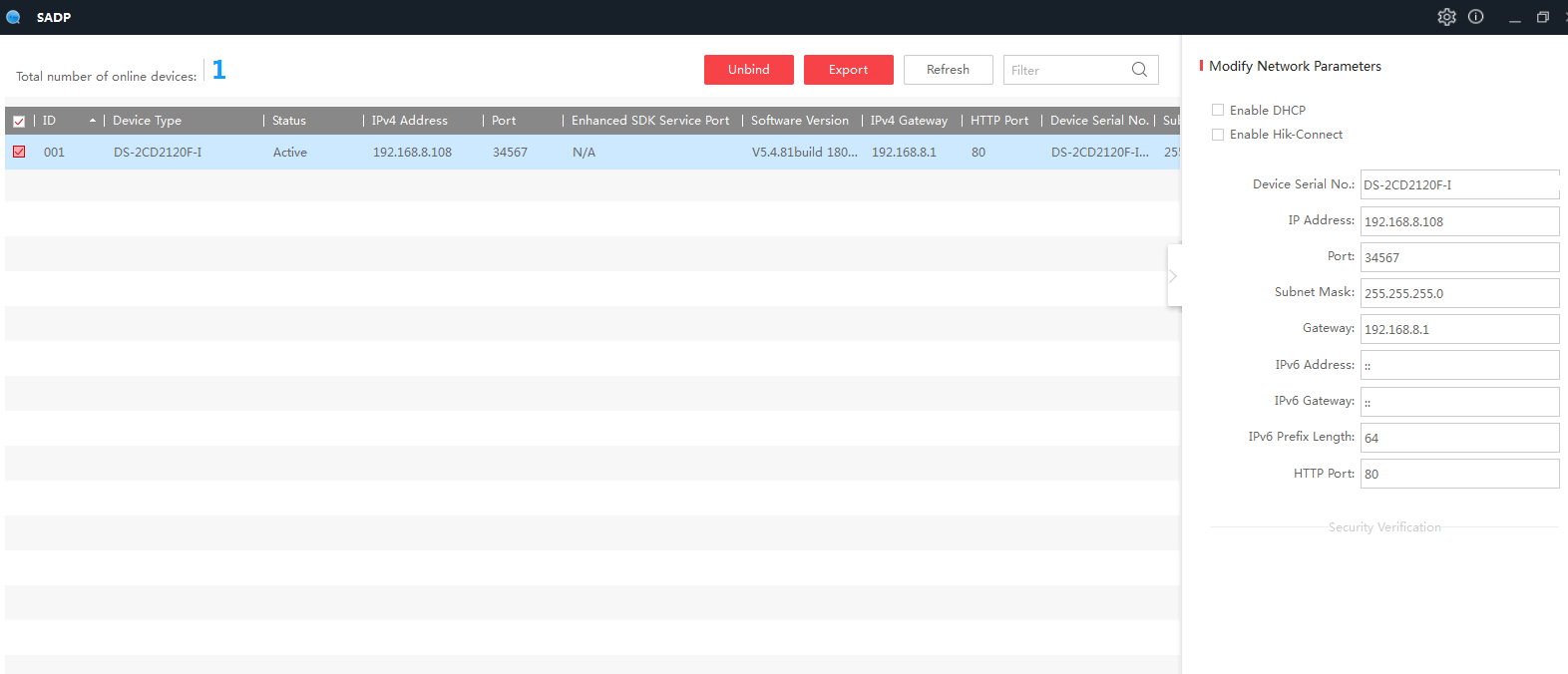Screen dimensions: 1568x674
Task: Enable the DHCP checkbox
Action: [1218, 110]
